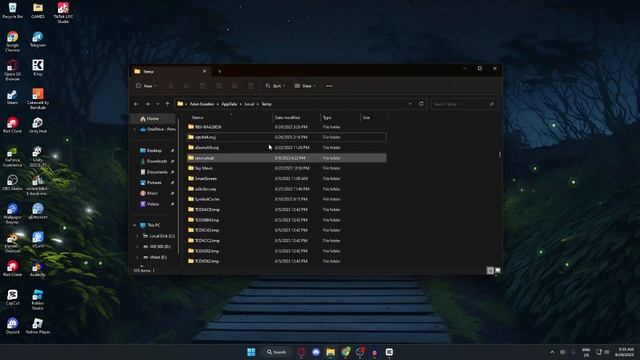
Task: Open the New dropdown in Explorer
Action: (147, 86)
